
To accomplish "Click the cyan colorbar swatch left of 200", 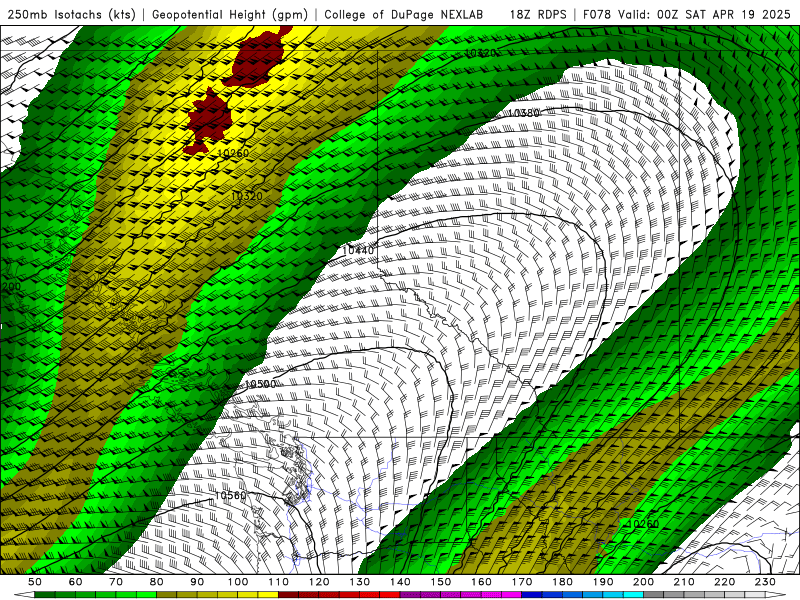I will [633, 595].
